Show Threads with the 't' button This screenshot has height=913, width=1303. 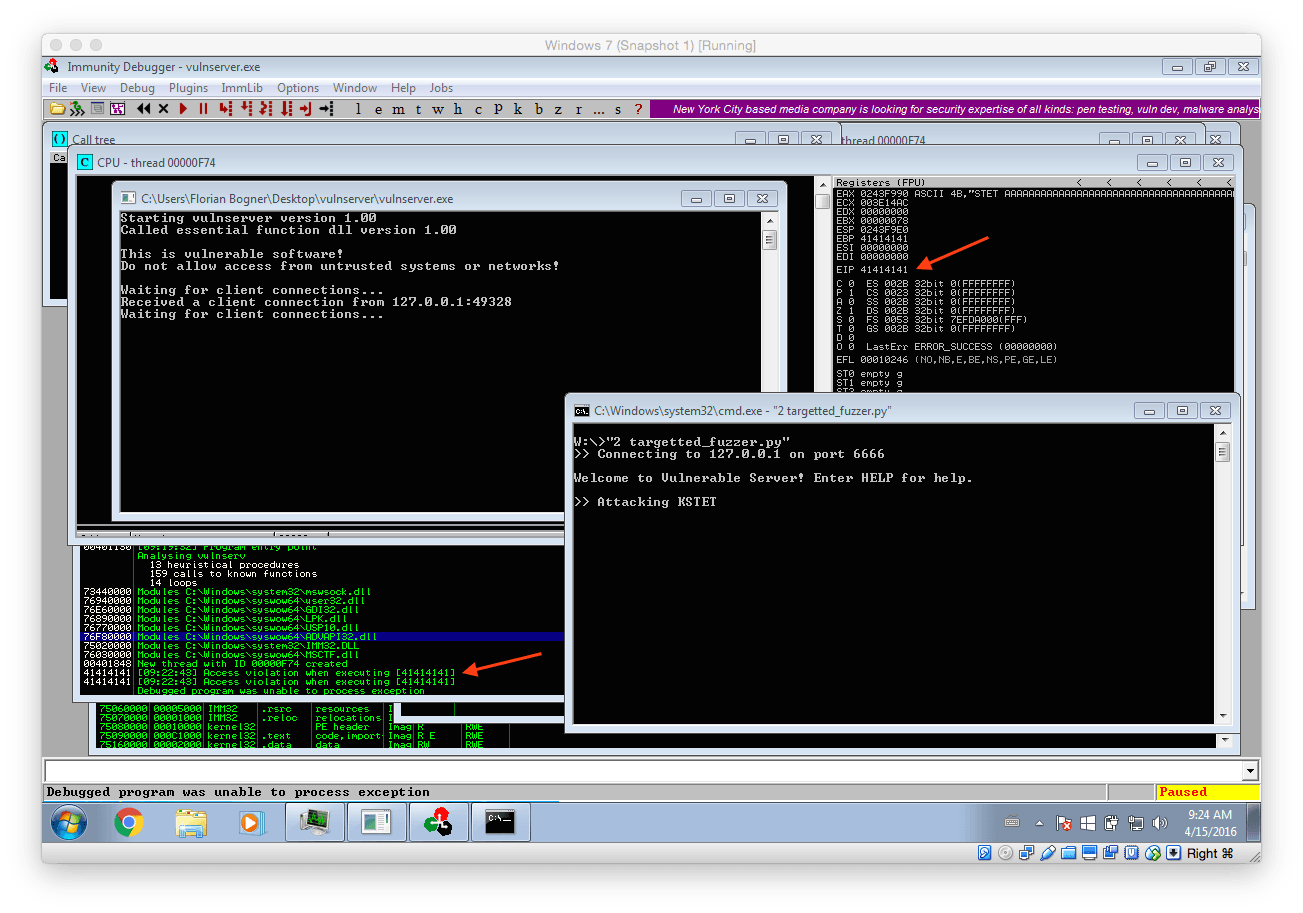pyautogui.click(x=418, y=109)
